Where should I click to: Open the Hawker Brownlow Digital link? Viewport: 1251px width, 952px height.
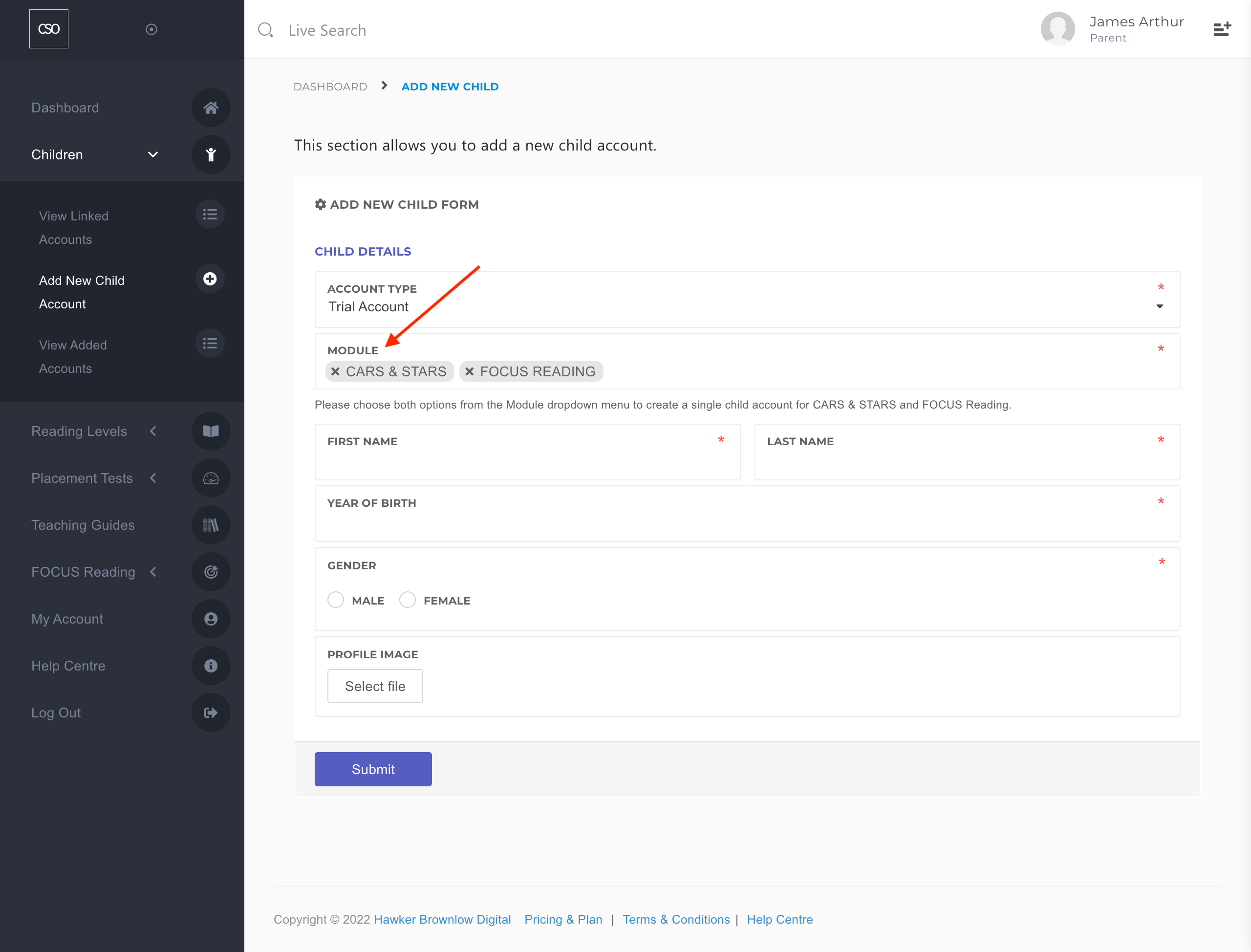(443, 920)
